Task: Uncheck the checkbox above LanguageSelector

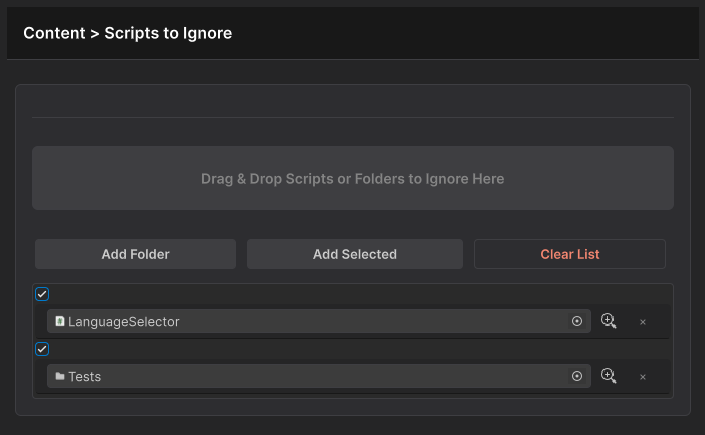Action: (42, 294)
